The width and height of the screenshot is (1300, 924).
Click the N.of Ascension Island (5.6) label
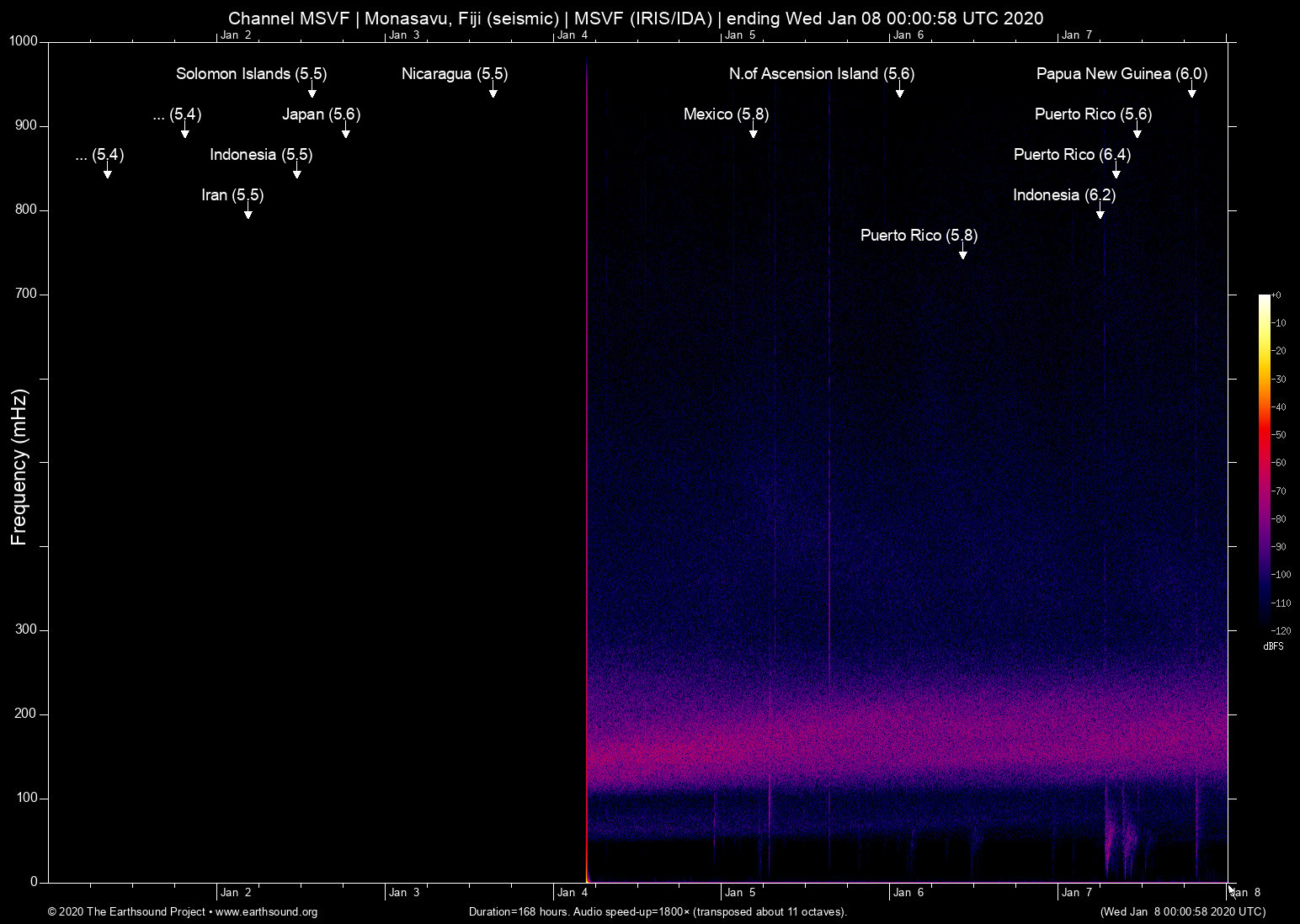[x=821, y=74]
